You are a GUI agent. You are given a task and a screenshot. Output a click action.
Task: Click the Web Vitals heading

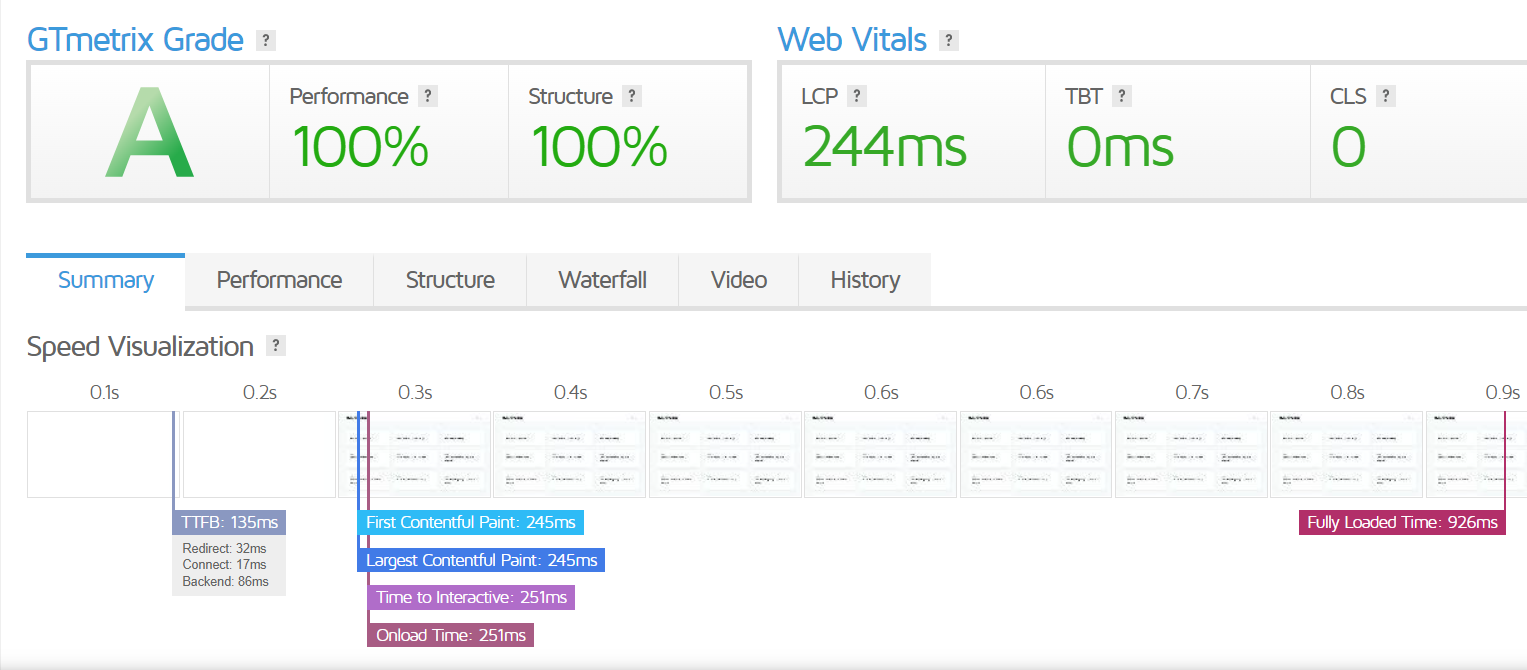852,40
